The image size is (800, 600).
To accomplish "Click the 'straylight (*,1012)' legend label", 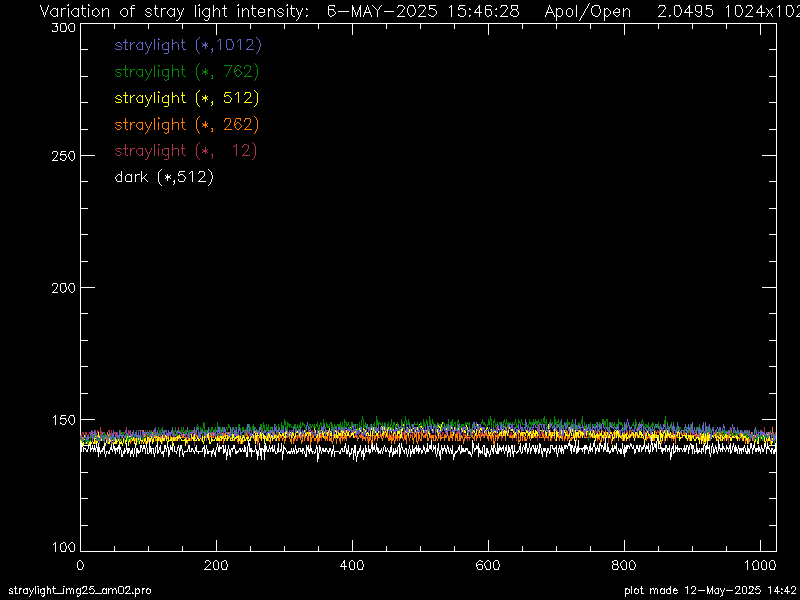I will [x=188, y=45].
